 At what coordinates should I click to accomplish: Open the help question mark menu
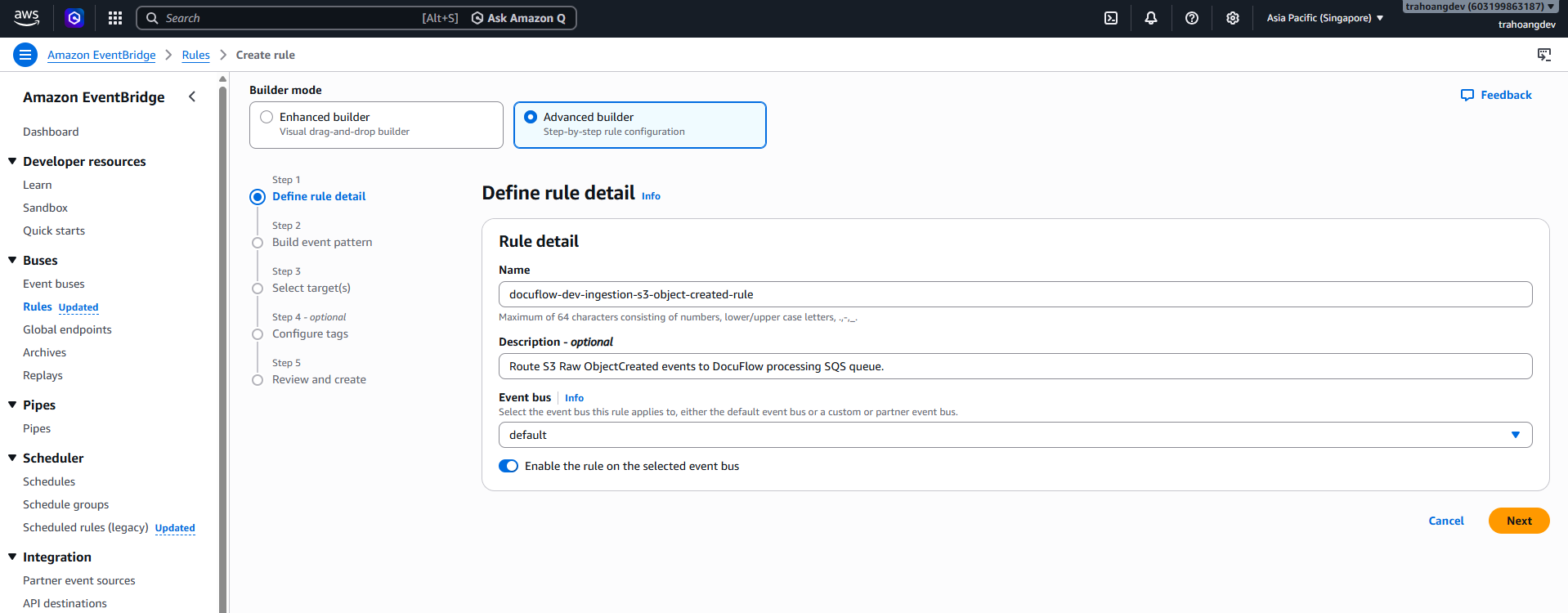pyautogui.click(x=1192, y=18)
